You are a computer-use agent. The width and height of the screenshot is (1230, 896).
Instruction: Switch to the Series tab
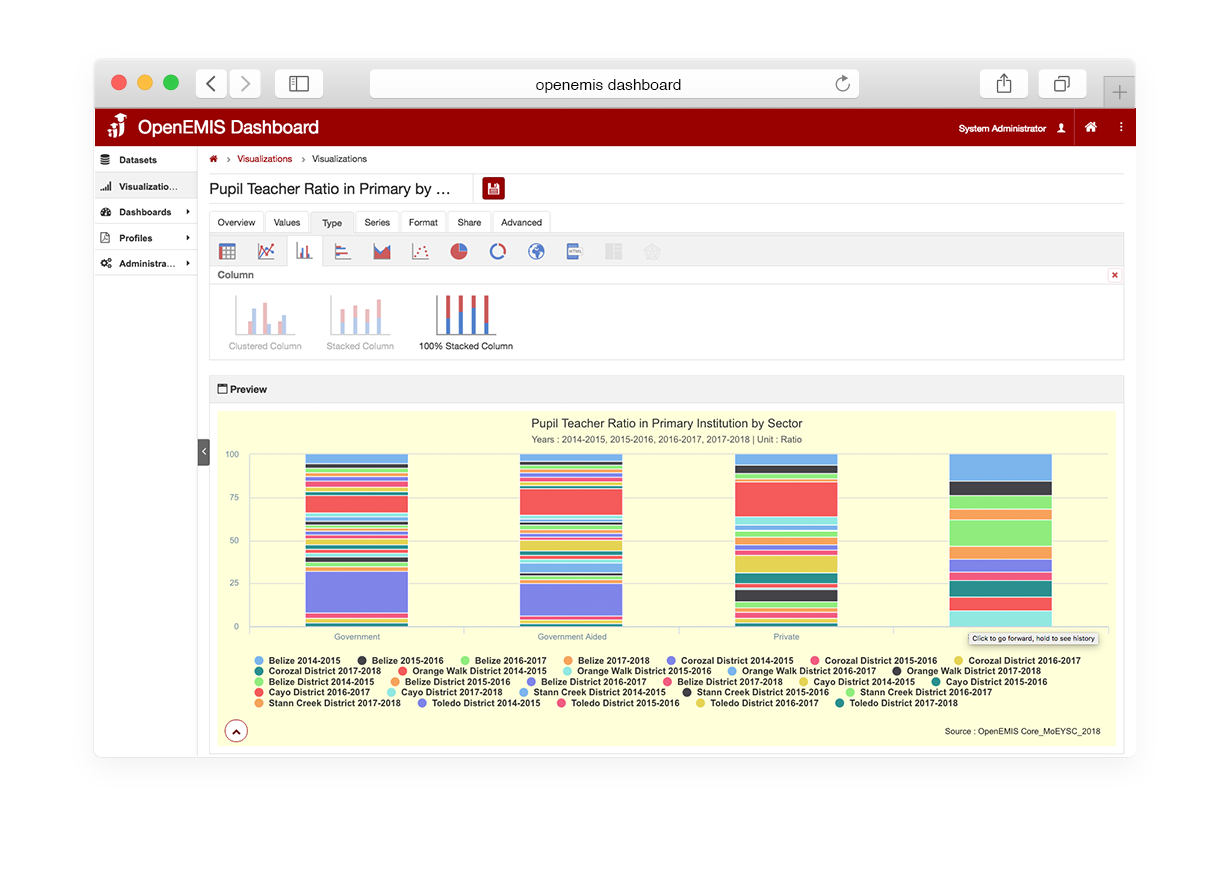(x=377, y=223)
